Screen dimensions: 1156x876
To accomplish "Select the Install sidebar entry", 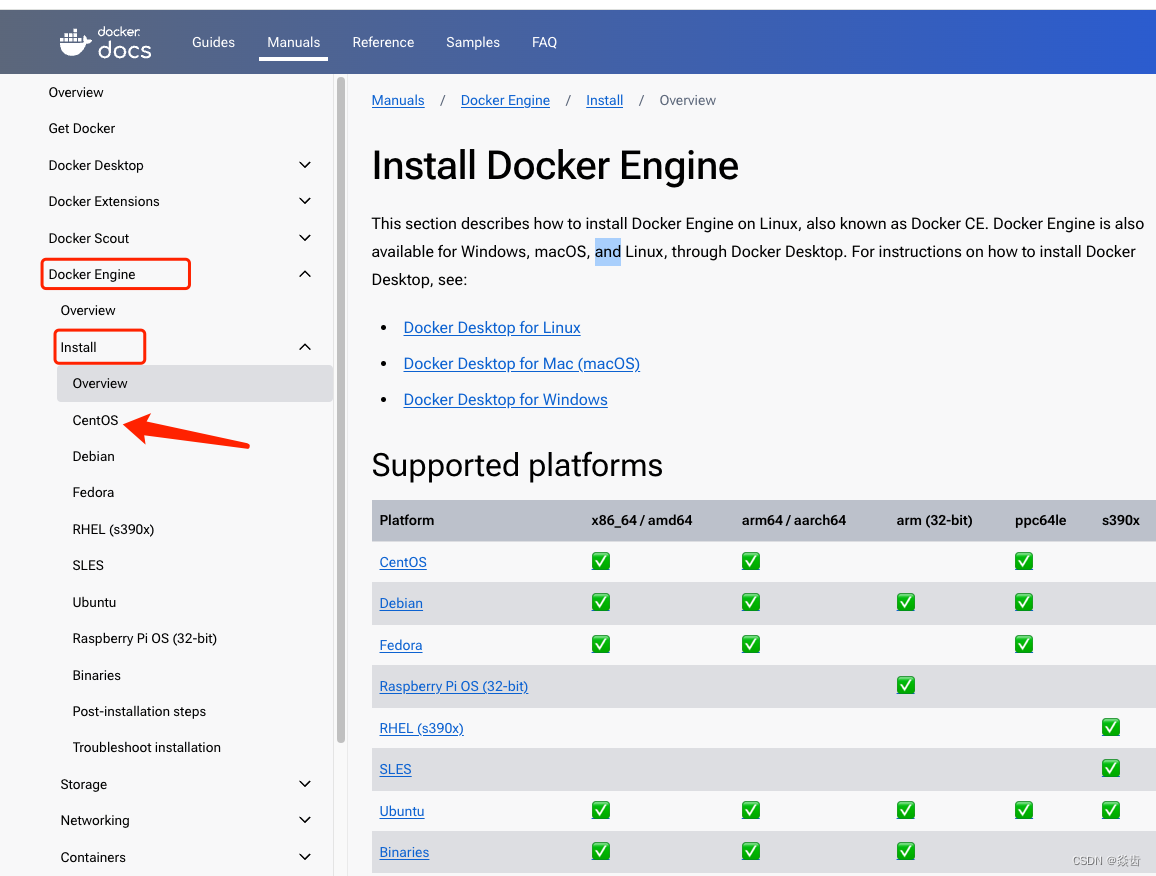I will click(78, 347).
